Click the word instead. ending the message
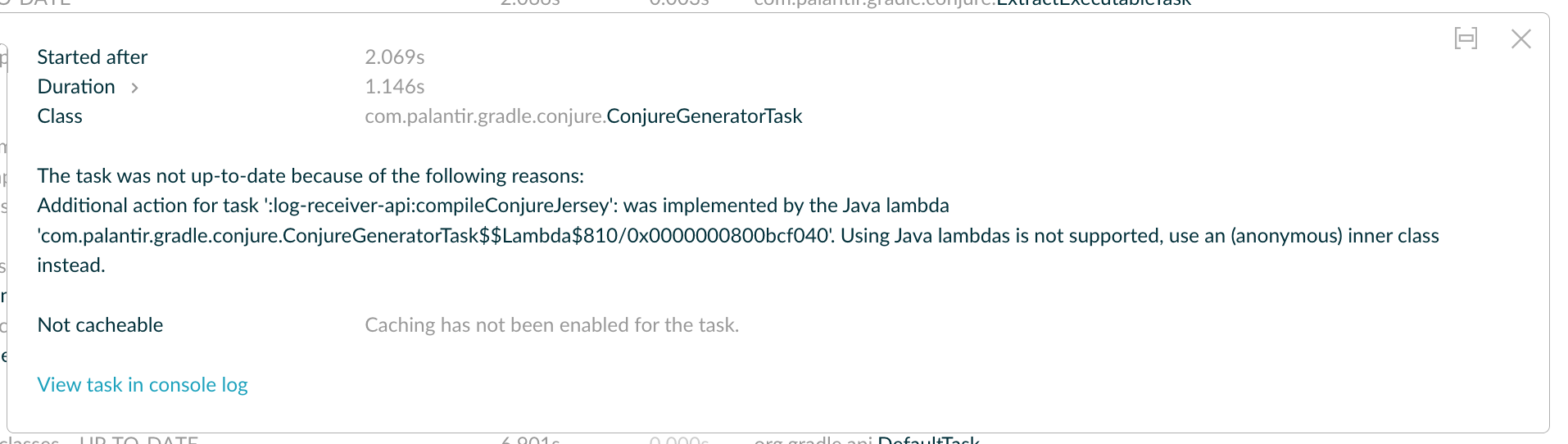The height and width of the screenshot is (444, 1568). [71, 265]
